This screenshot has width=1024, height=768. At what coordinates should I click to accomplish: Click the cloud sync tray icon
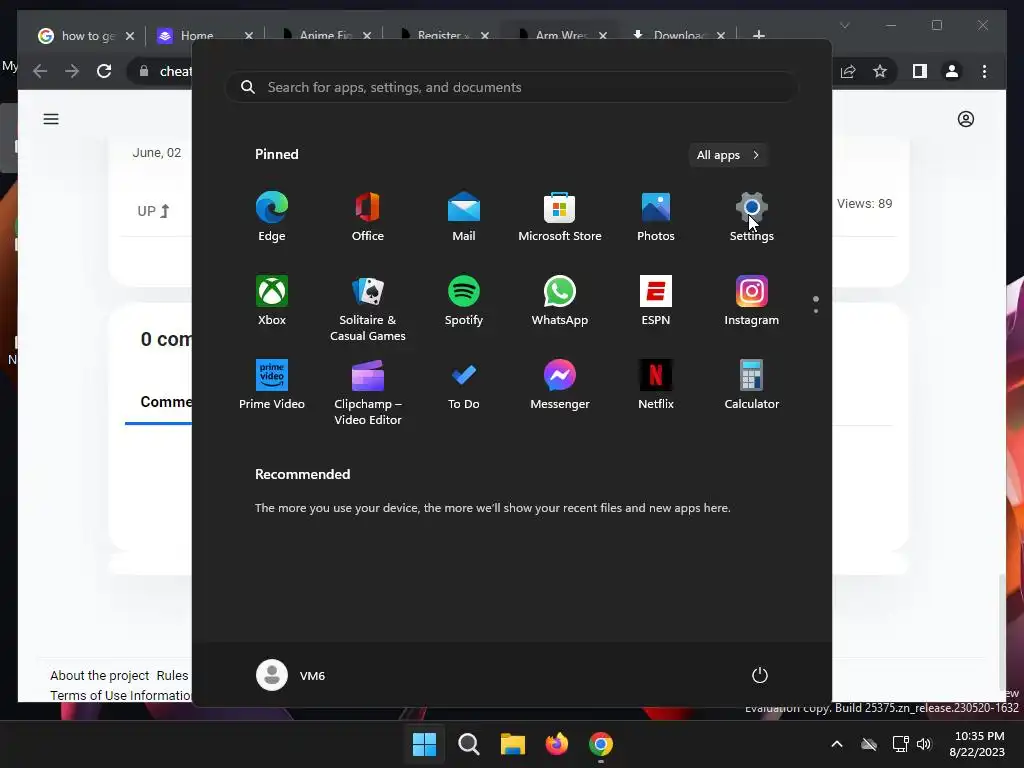click(869, 744)
